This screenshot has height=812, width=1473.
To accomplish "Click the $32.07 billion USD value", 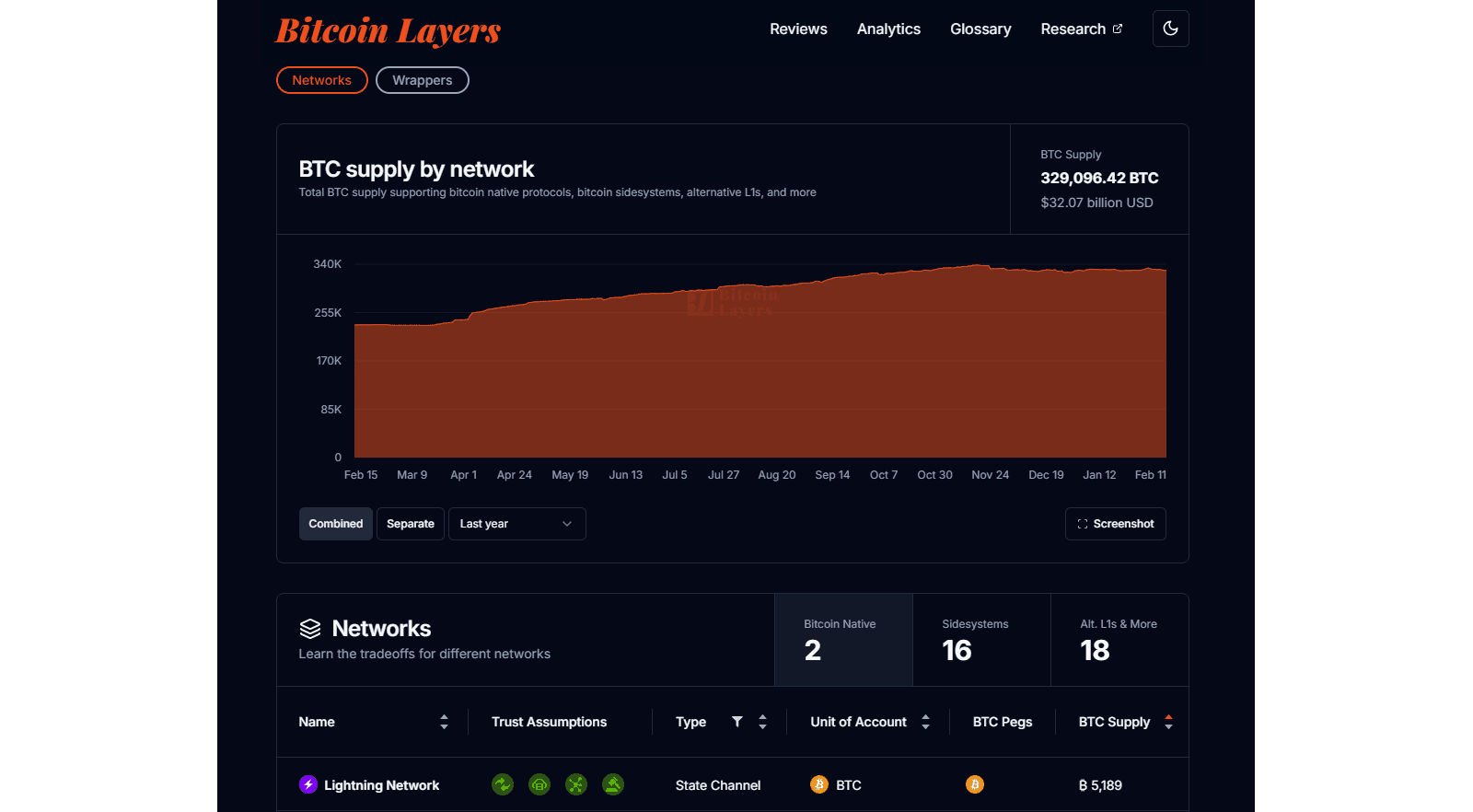I will (x=1096, y=203).
